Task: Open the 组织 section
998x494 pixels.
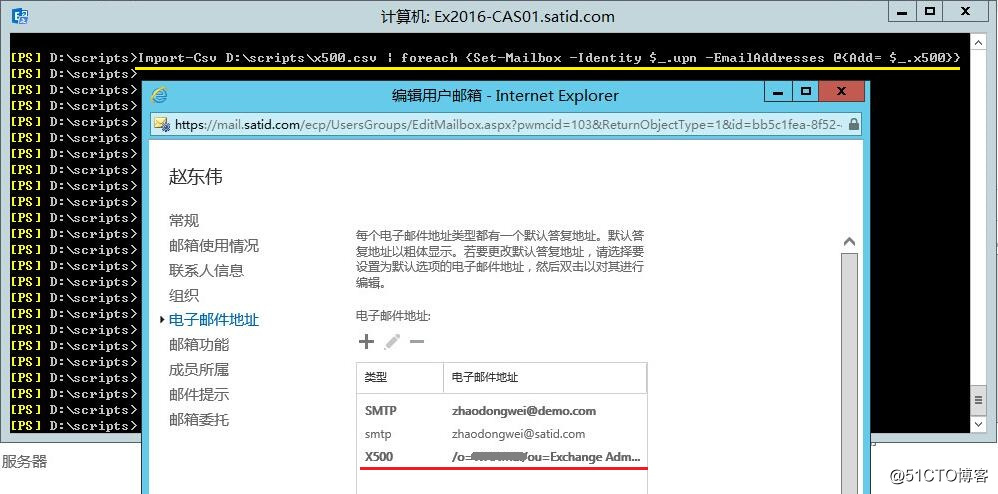Action: pos(184,295)
